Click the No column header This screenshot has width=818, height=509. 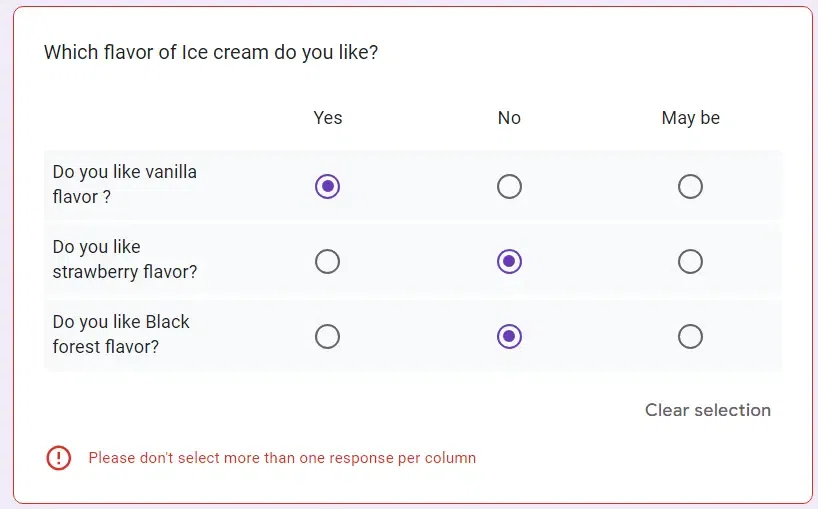pos(509,118)
